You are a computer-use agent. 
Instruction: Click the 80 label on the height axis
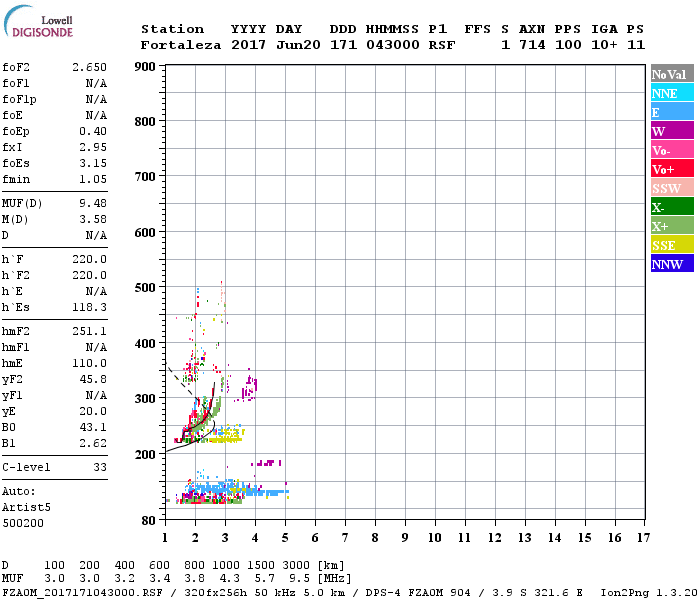[148, 521]
